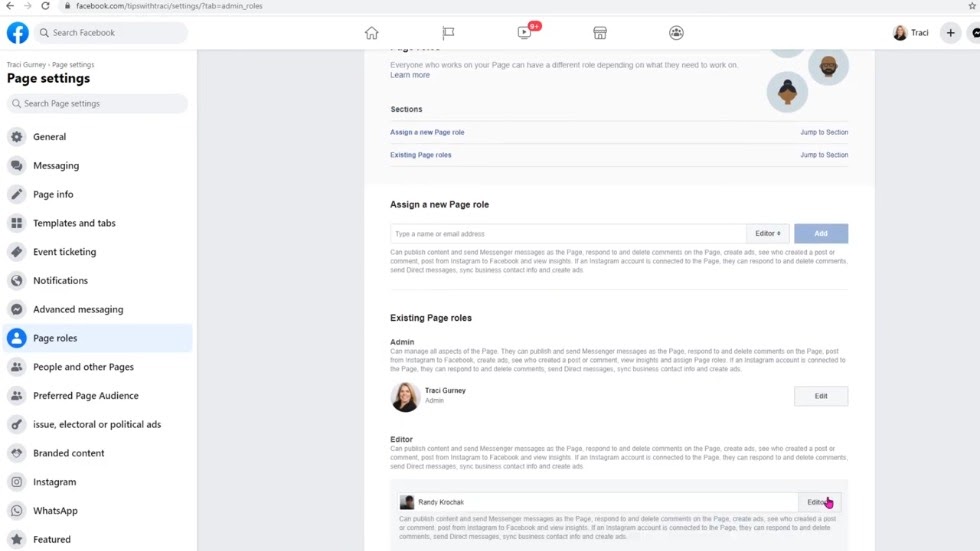
Task: Jump to Section for Existing Page roles
Action: [x=824, y=155]
